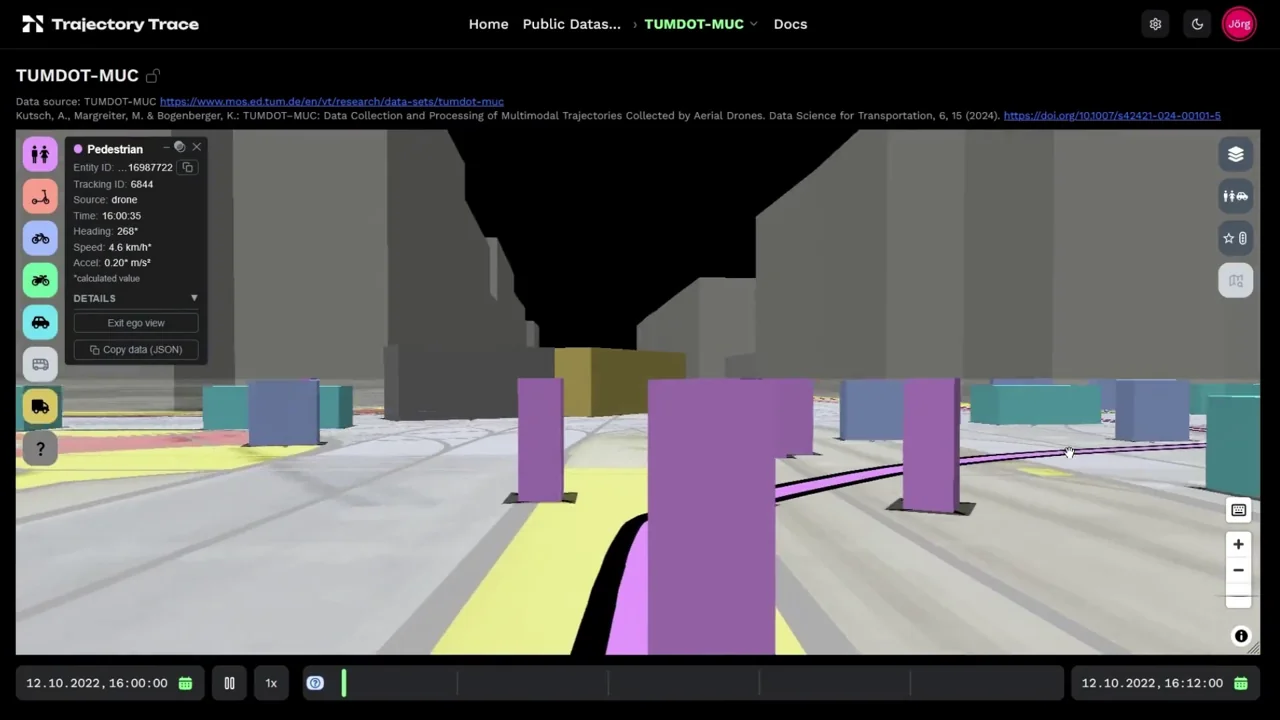Click the Heading value 268°
Screen dimensions: 1280x720
pos(127,231)
